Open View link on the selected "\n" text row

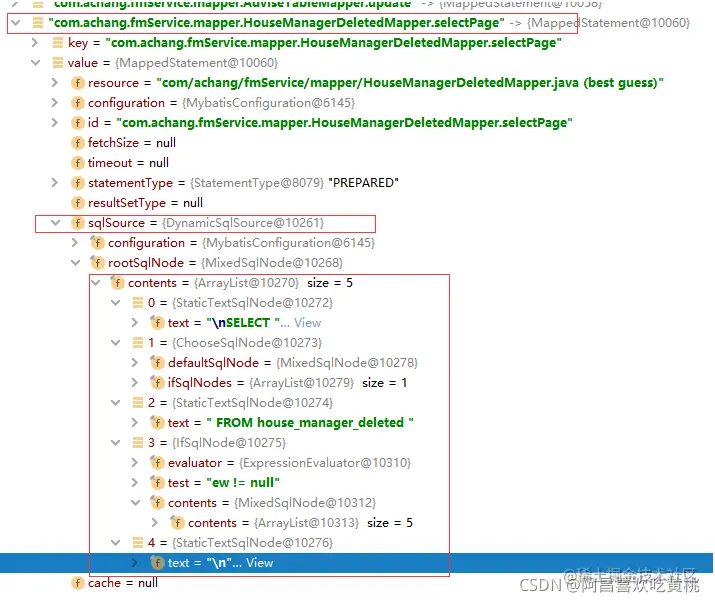[259, 563]
